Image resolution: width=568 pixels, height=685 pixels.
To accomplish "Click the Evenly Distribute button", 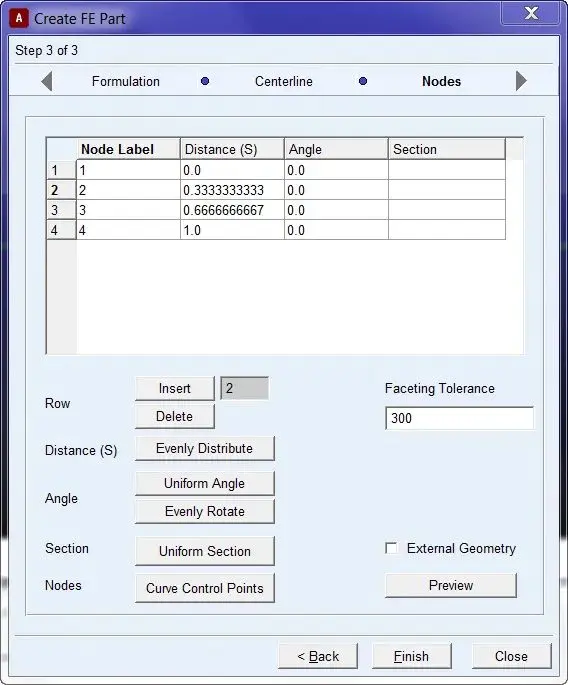I will tap(204, 448).
